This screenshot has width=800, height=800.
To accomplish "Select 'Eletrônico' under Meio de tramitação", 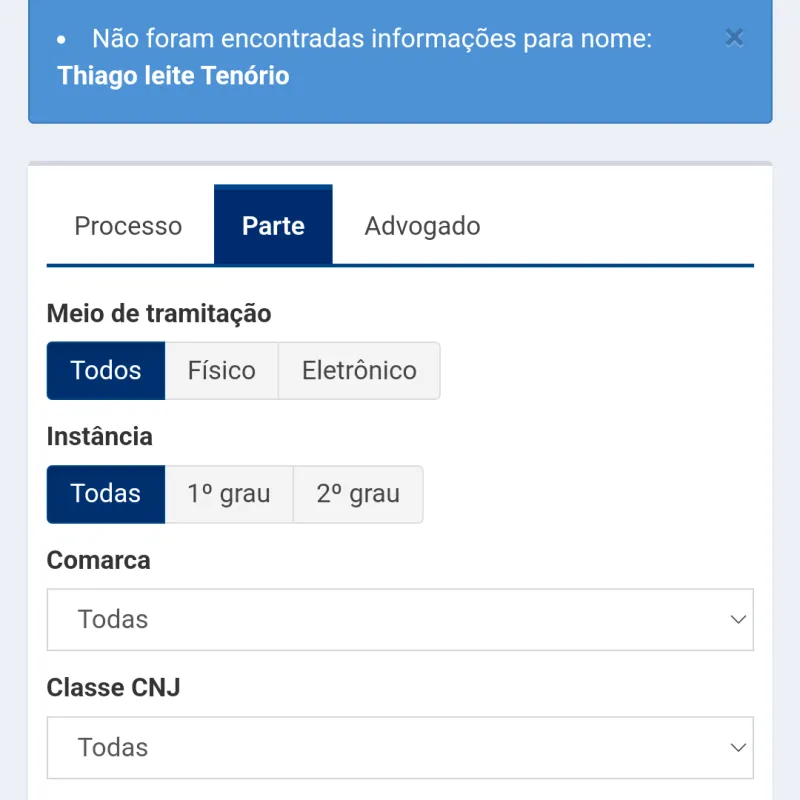I will 359,370.
